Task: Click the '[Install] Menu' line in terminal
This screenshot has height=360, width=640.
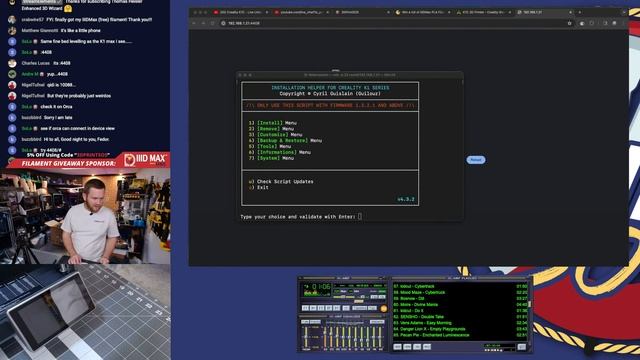Action: 273,123
